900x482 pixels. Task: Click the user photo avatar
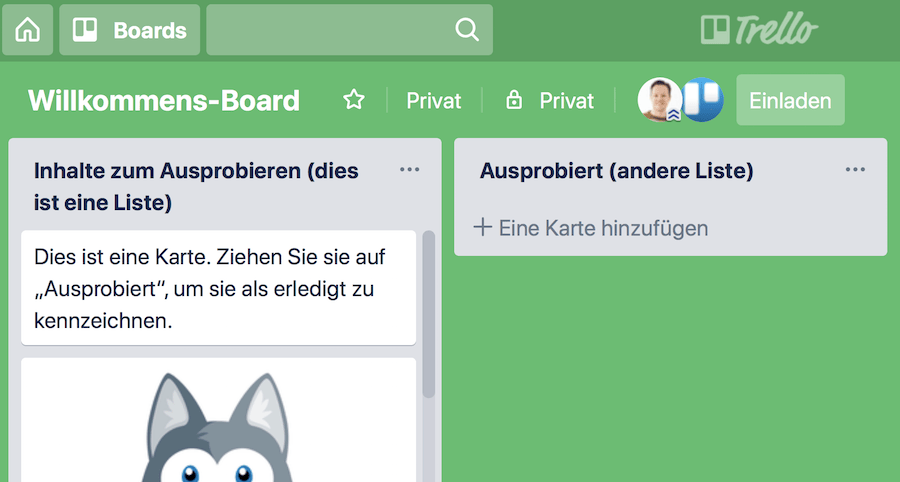[660, 100]
